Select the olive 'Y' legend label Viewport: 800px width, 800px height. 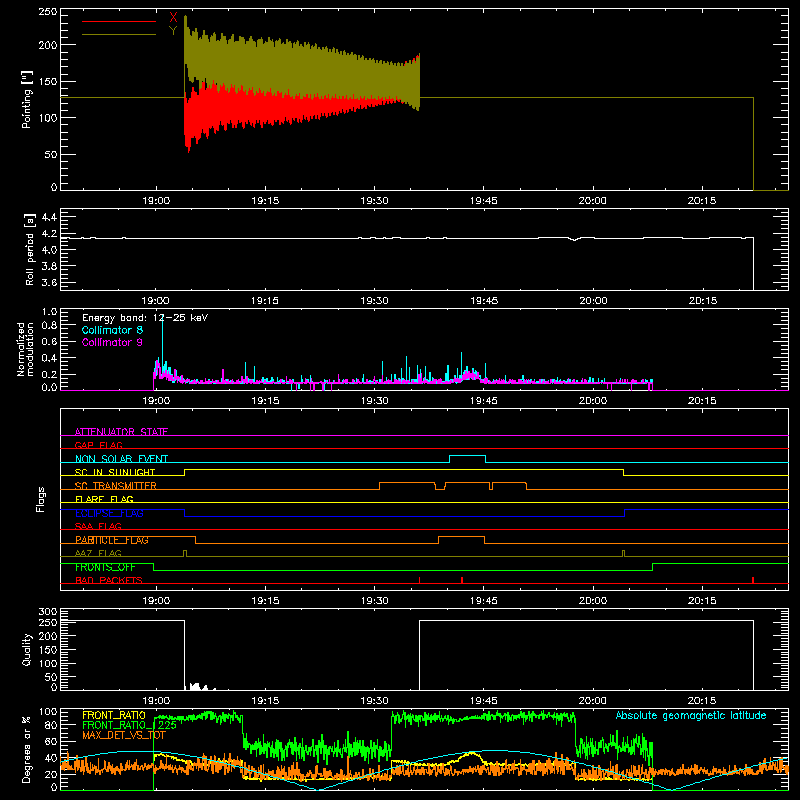pyautogui.click(x=173, y=31)
